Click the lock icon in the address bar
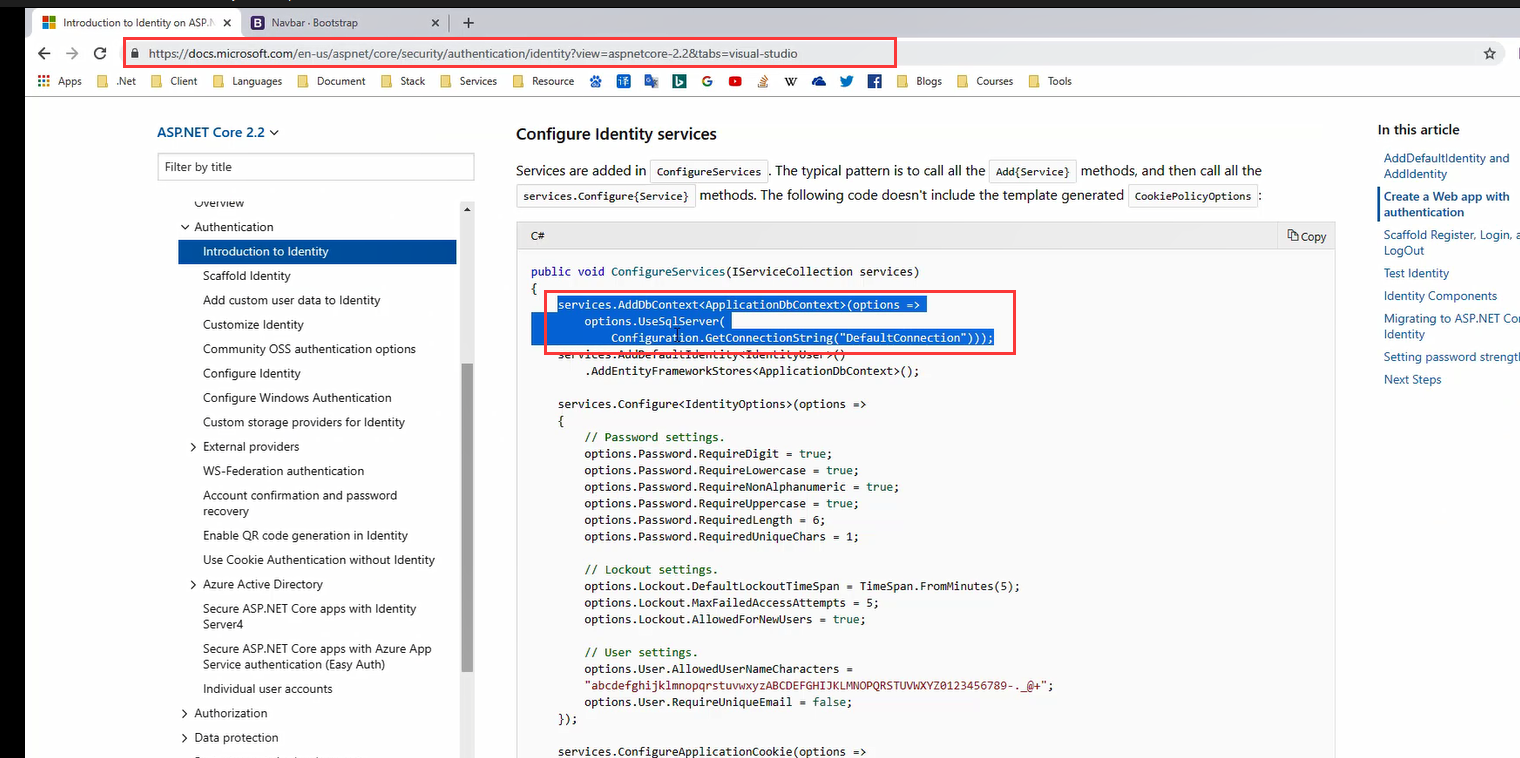The height and width of the screenshot is (758, 1520). click(x=134, y=54)
